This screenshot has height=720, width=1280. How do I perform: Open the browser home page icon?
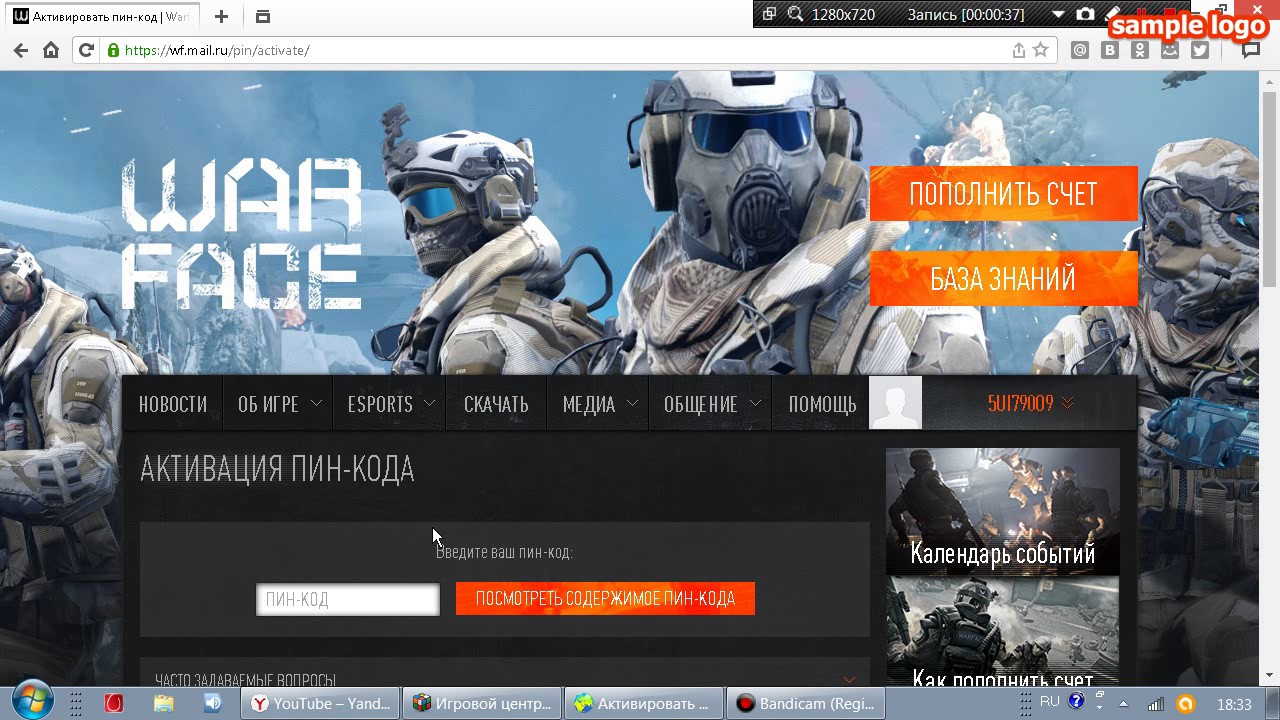click(x=51, y=50)
